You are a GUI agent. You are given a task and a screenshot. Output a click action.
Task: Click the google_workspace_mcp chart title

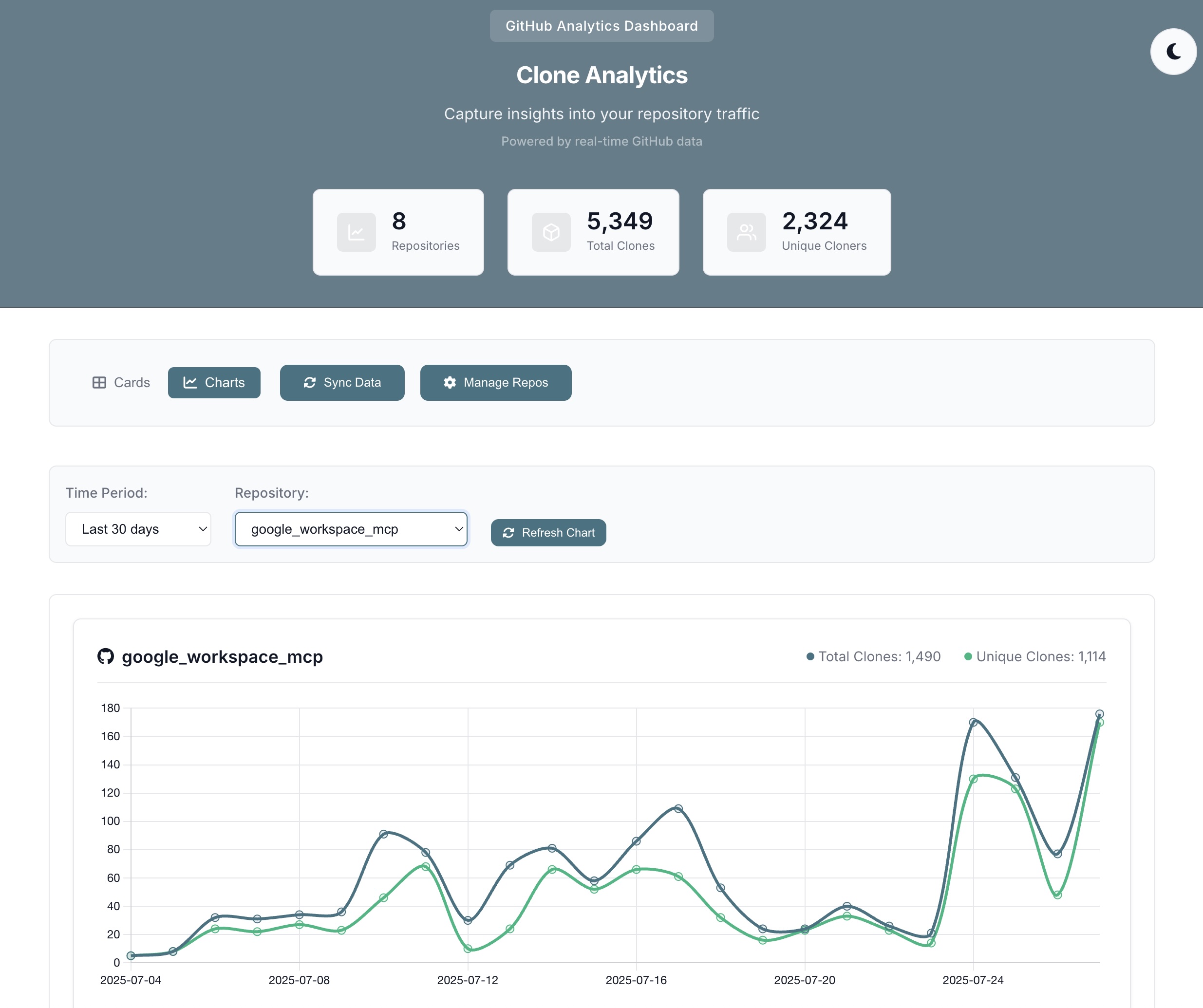pyautogui.click(x=222, y=657)
